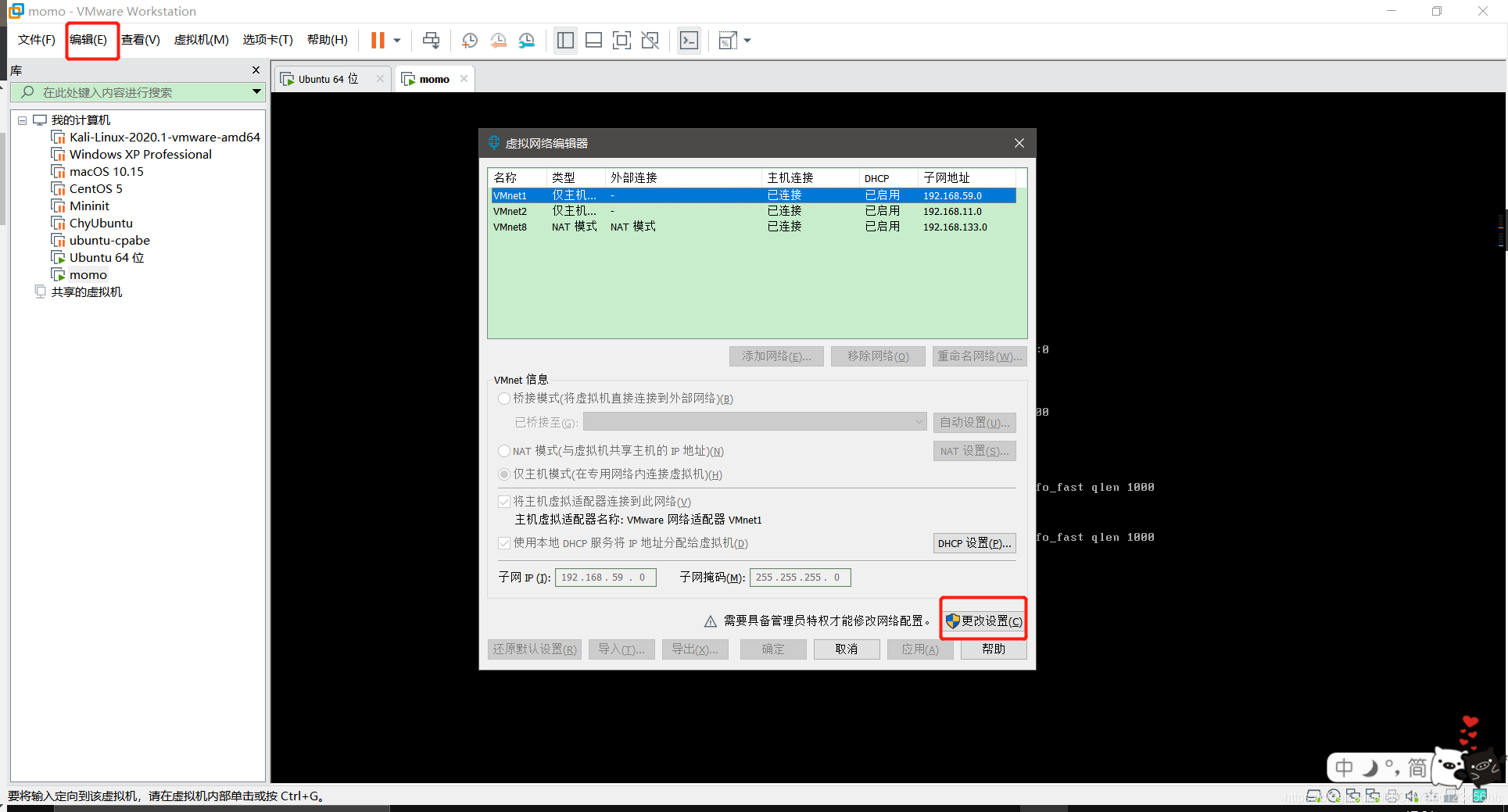The image size is (1508, 812).
Task: Open the power options dropdown arrow
Action: tap(397, 41)
